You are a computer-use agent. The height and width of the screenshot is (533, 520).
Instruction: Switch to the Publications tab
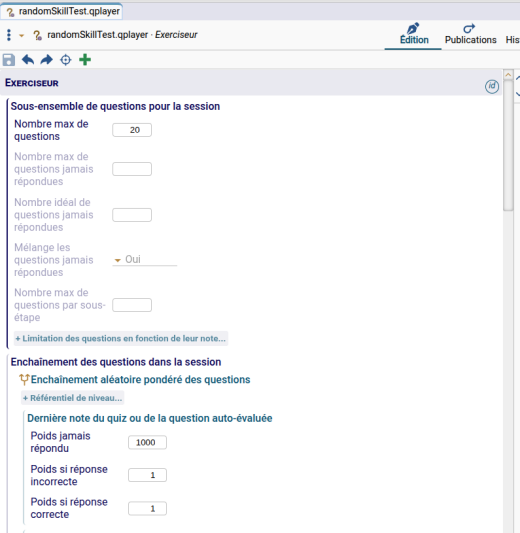471,34
